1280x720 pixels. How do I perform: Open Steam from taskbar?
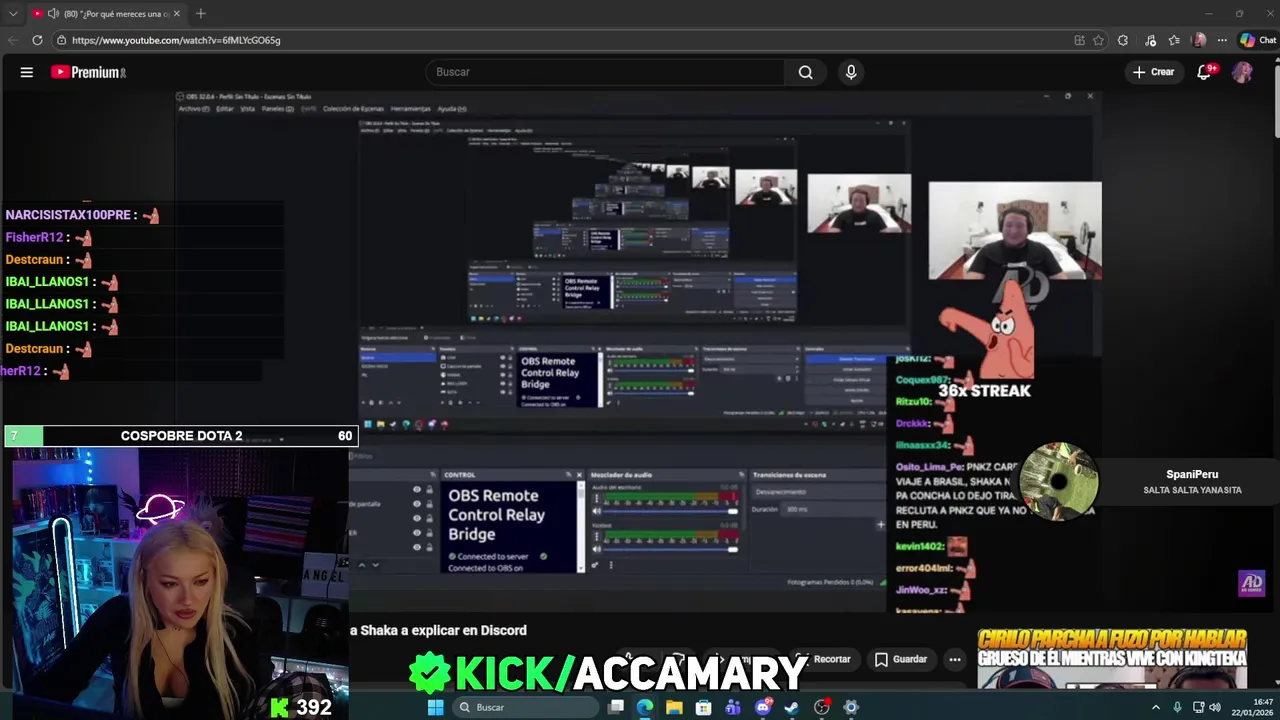(x=792, y=707)
